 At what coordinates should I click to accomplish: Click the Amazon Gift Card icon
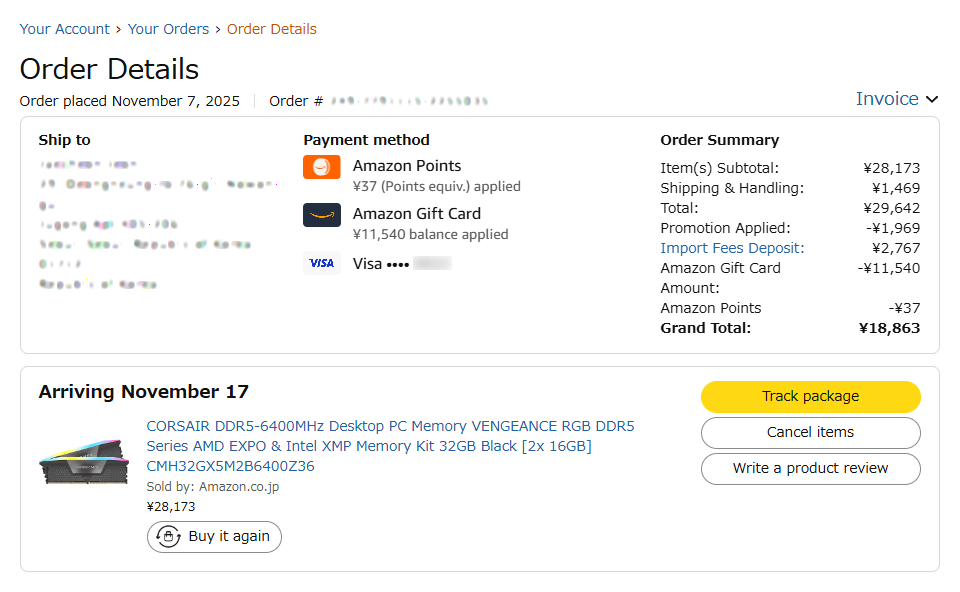[x=322, y=215]
